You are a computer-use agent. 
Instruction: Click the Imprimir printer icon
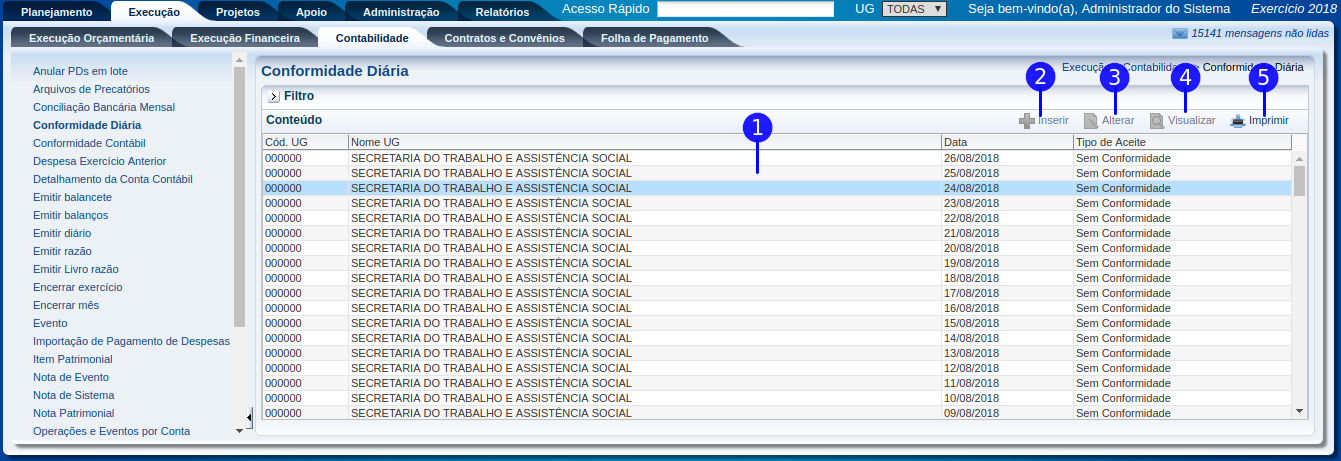pos(1238,121)
